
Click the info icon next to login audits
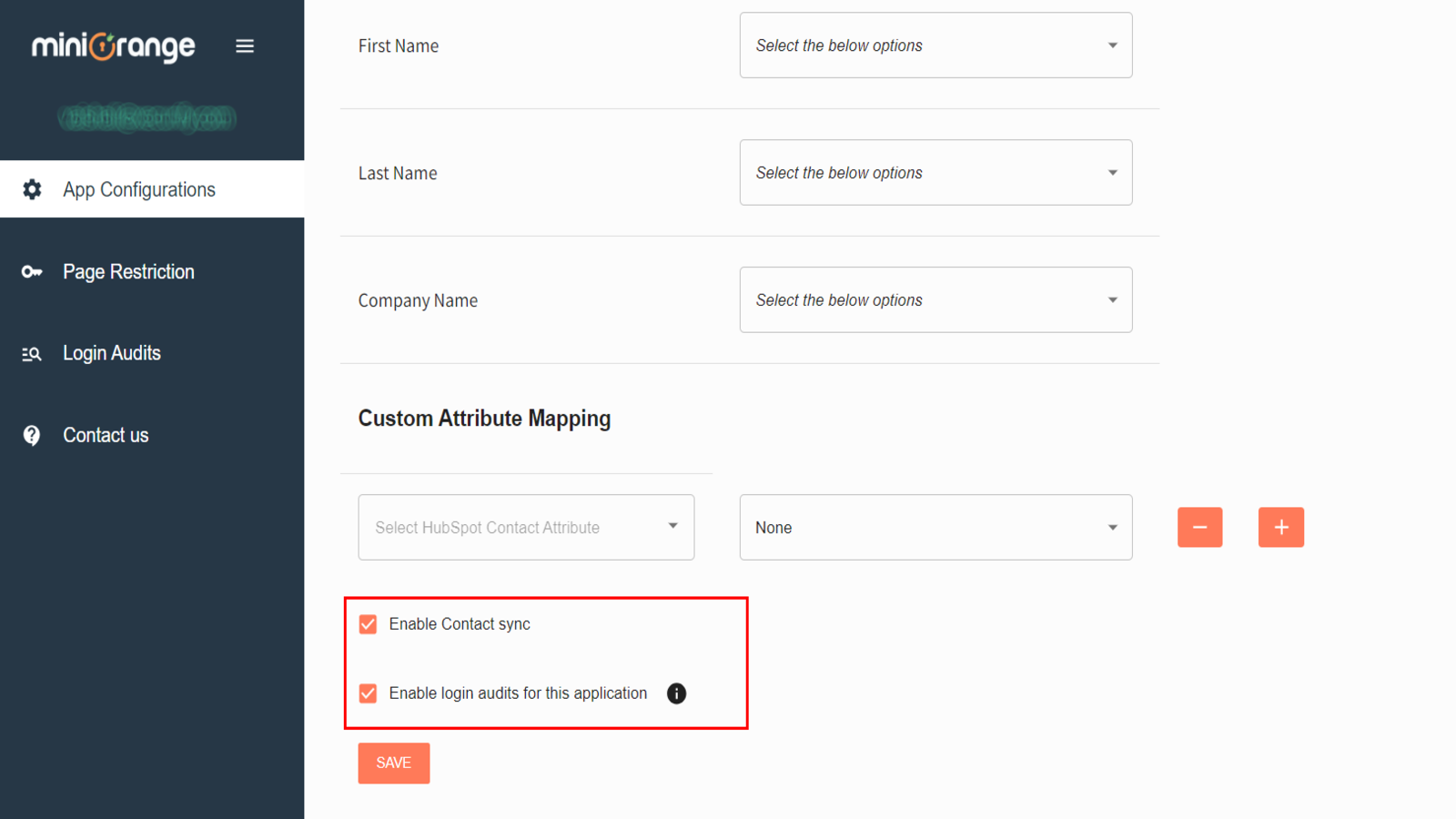(x=676, y=693)
